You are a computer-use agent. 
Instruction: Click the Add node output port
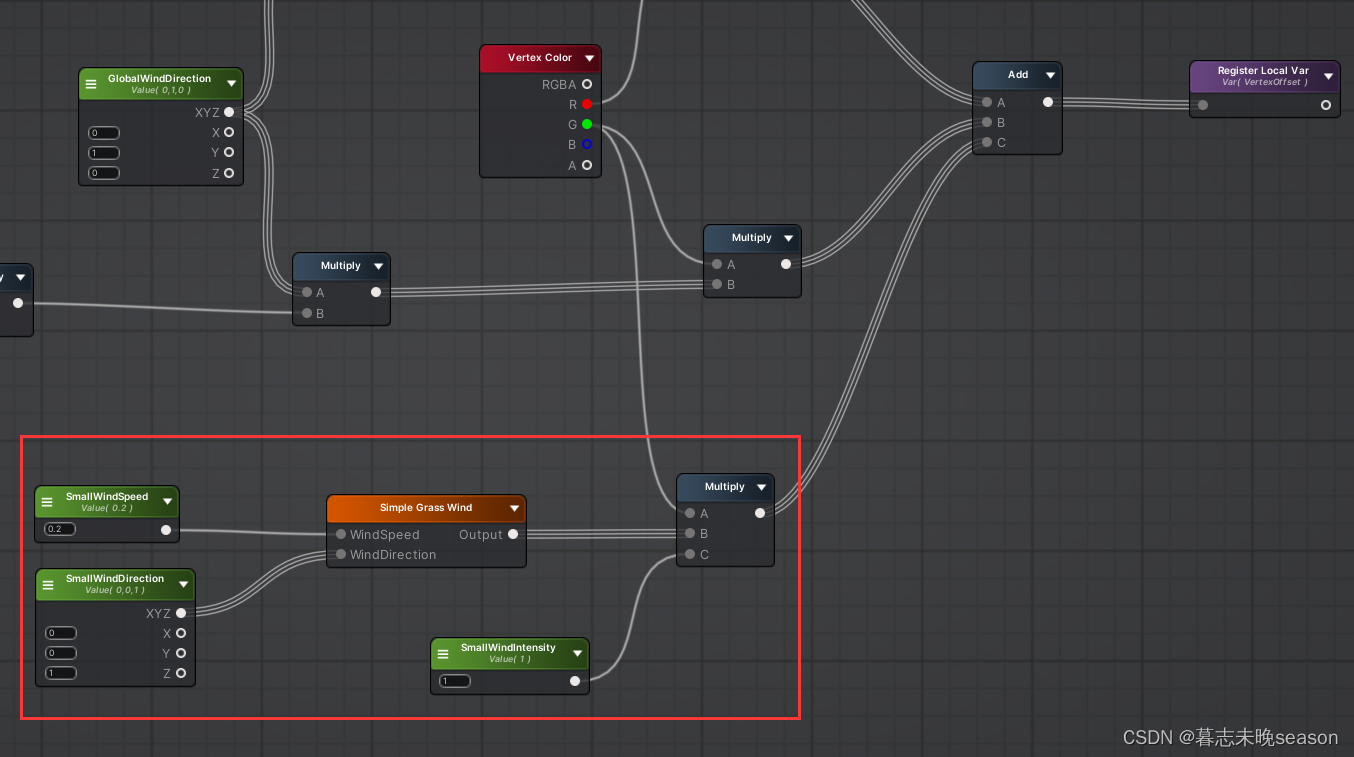coord(1047,102)
